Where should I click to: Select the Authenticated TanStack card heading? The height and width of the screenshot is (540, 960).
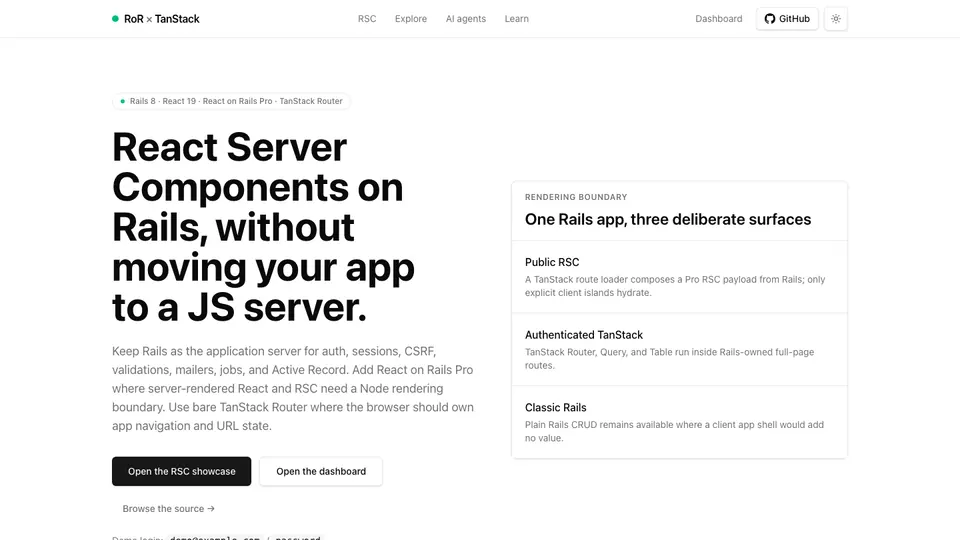[x=583, y=335]
